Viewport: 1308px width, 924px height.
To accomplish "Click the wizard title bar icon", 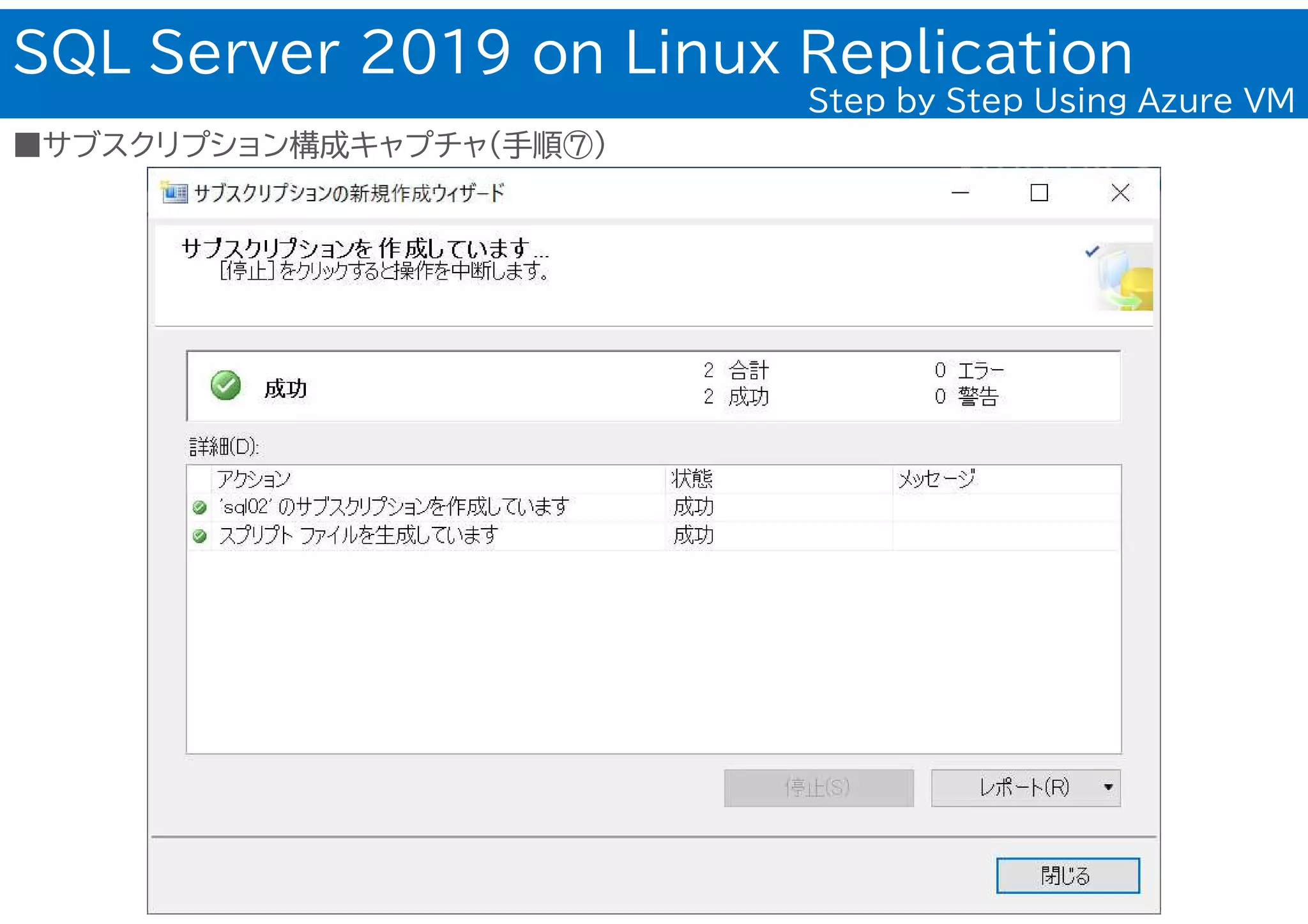I will [x=174, y=192].
